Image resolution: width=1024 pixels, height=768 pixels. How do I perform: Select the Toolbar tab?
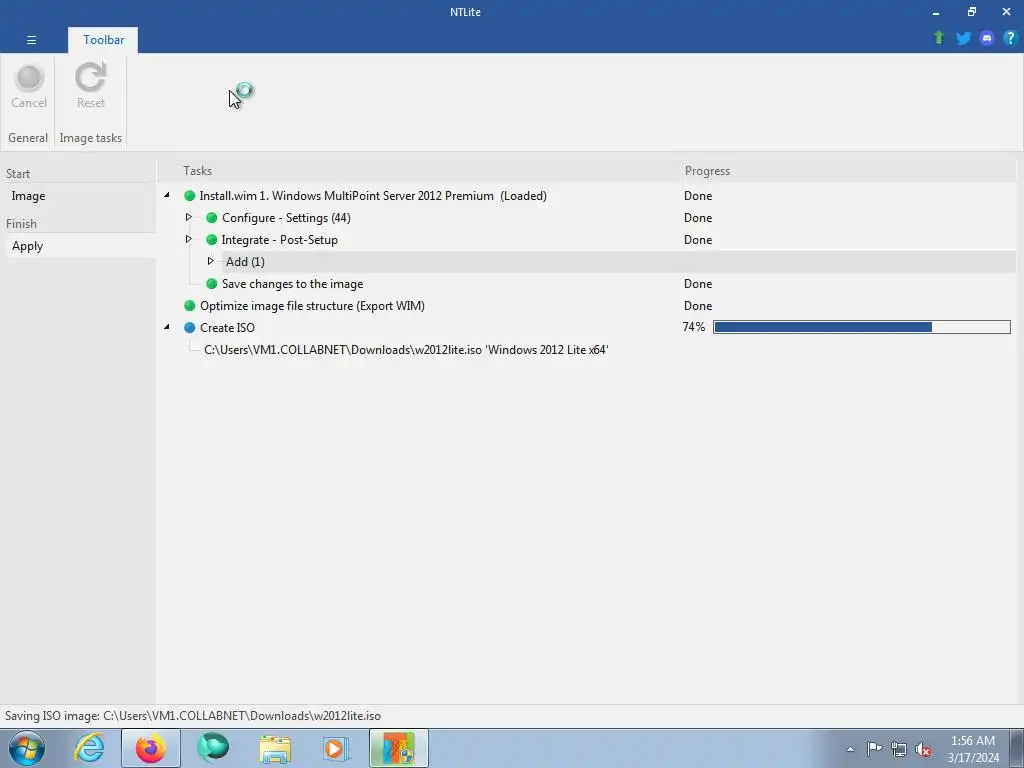(x=103, y=40)
